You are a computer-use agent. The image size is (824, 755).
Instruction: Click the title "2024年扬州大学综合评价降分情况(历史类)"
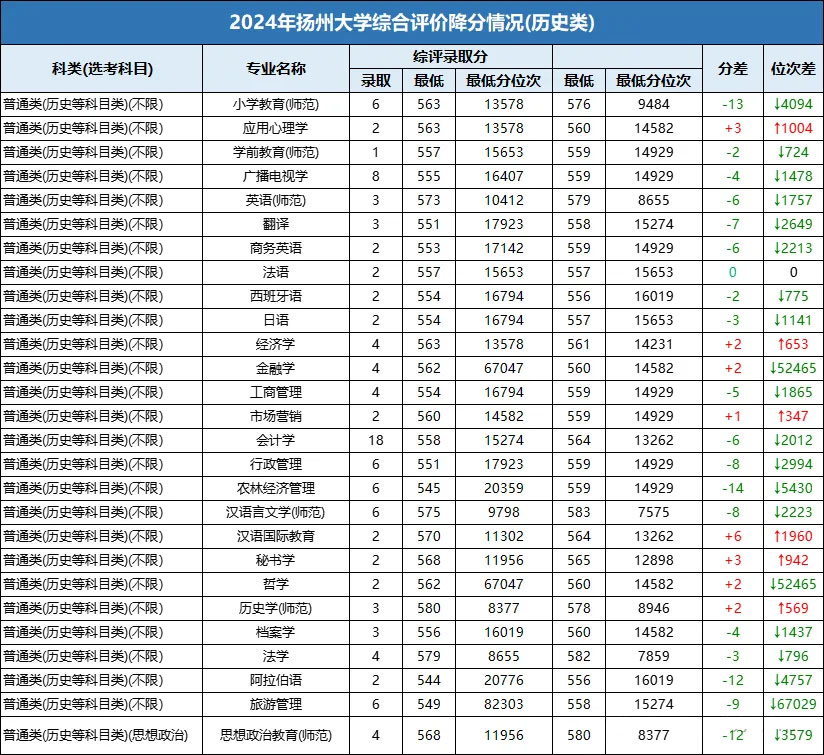click(x=412, y=23)
